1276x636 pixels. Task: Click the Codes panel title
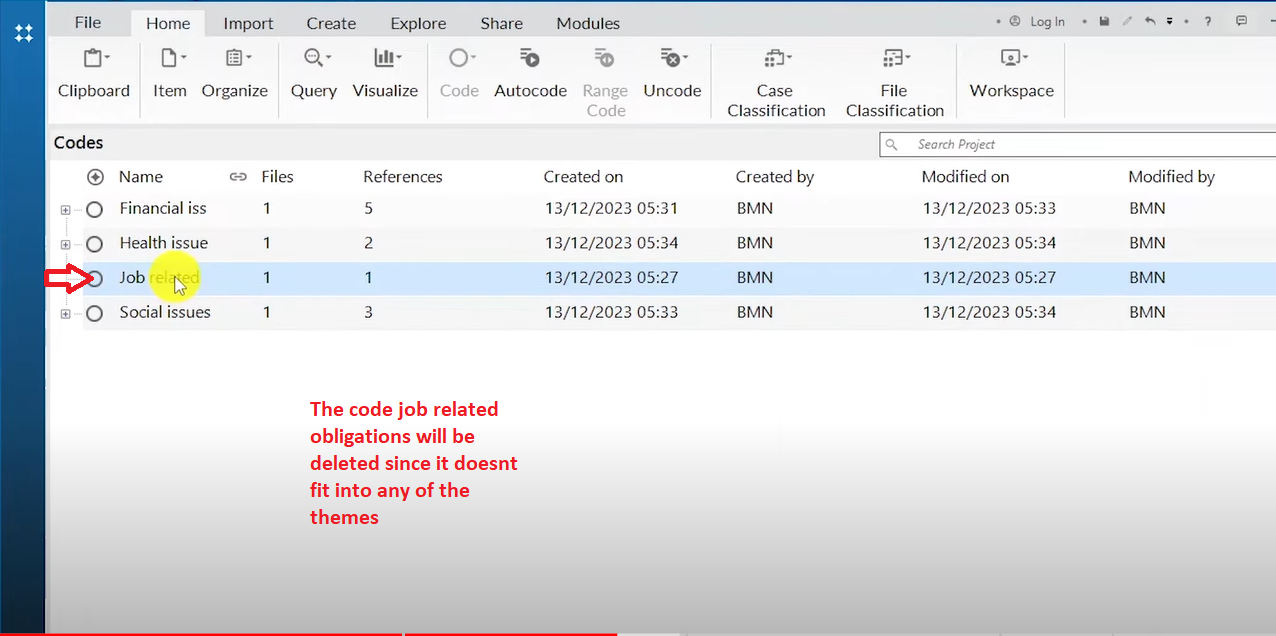[78, 143]
